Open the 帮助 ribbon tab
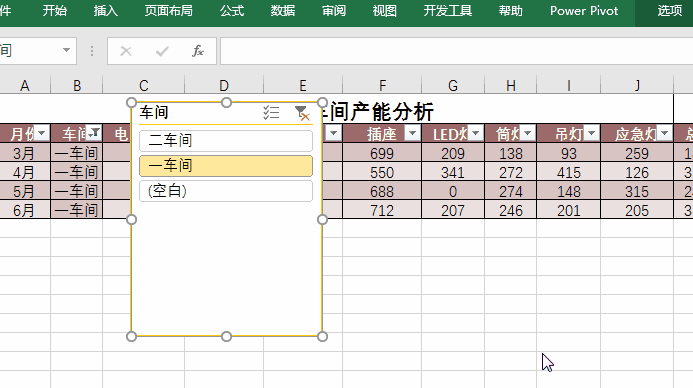This screenshot has height=388, width=693. tap(511, 11)
